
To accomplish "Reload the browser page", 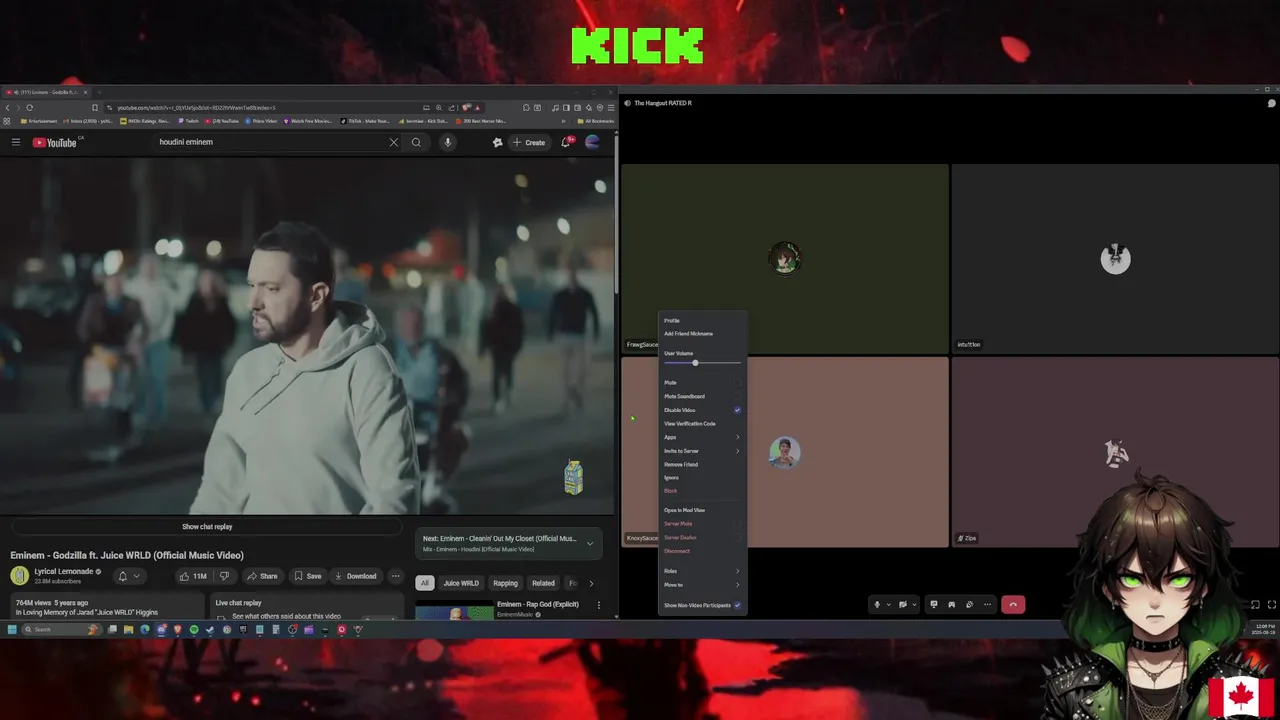I will (30, 107).
